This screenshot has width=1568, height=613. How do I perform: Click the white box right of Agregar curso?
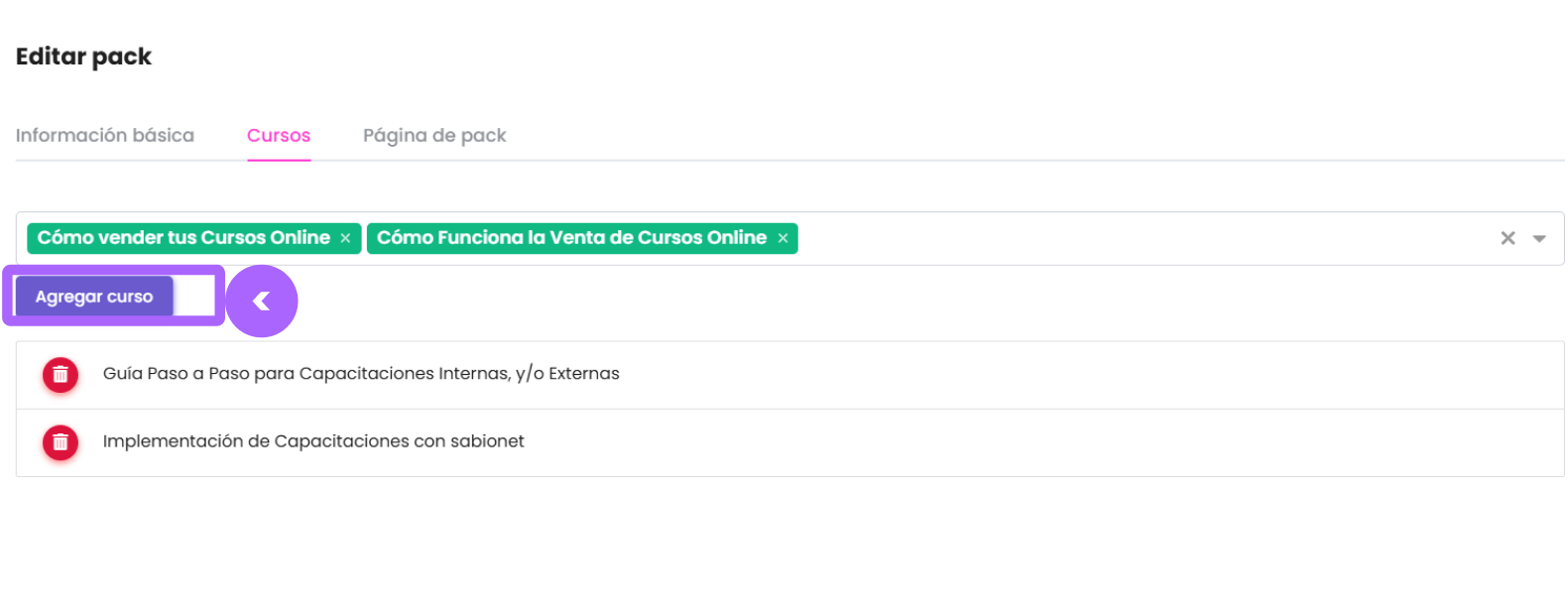point(194,297)
